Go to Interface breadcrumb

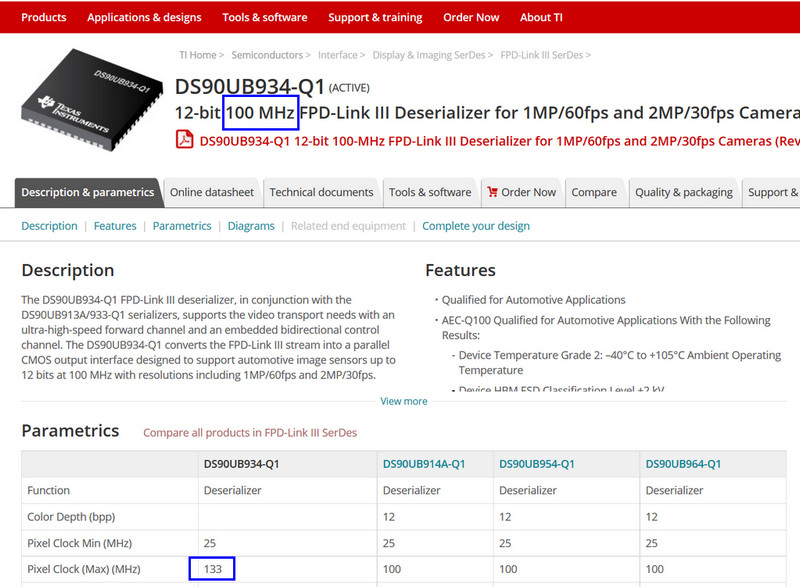pos(337,55)
